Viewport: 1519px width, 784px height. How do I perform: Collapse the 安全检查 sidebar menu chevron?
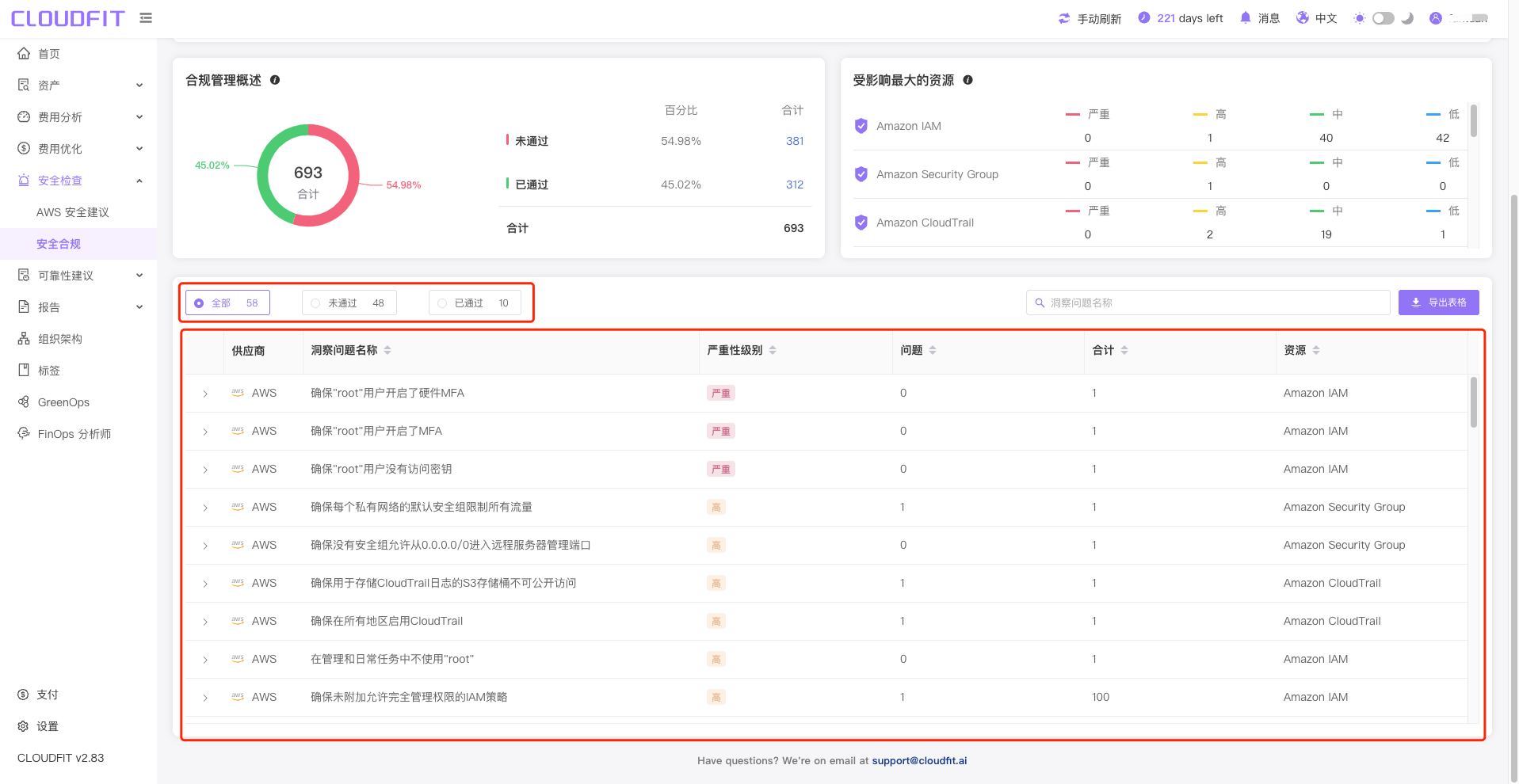(139, 181)
